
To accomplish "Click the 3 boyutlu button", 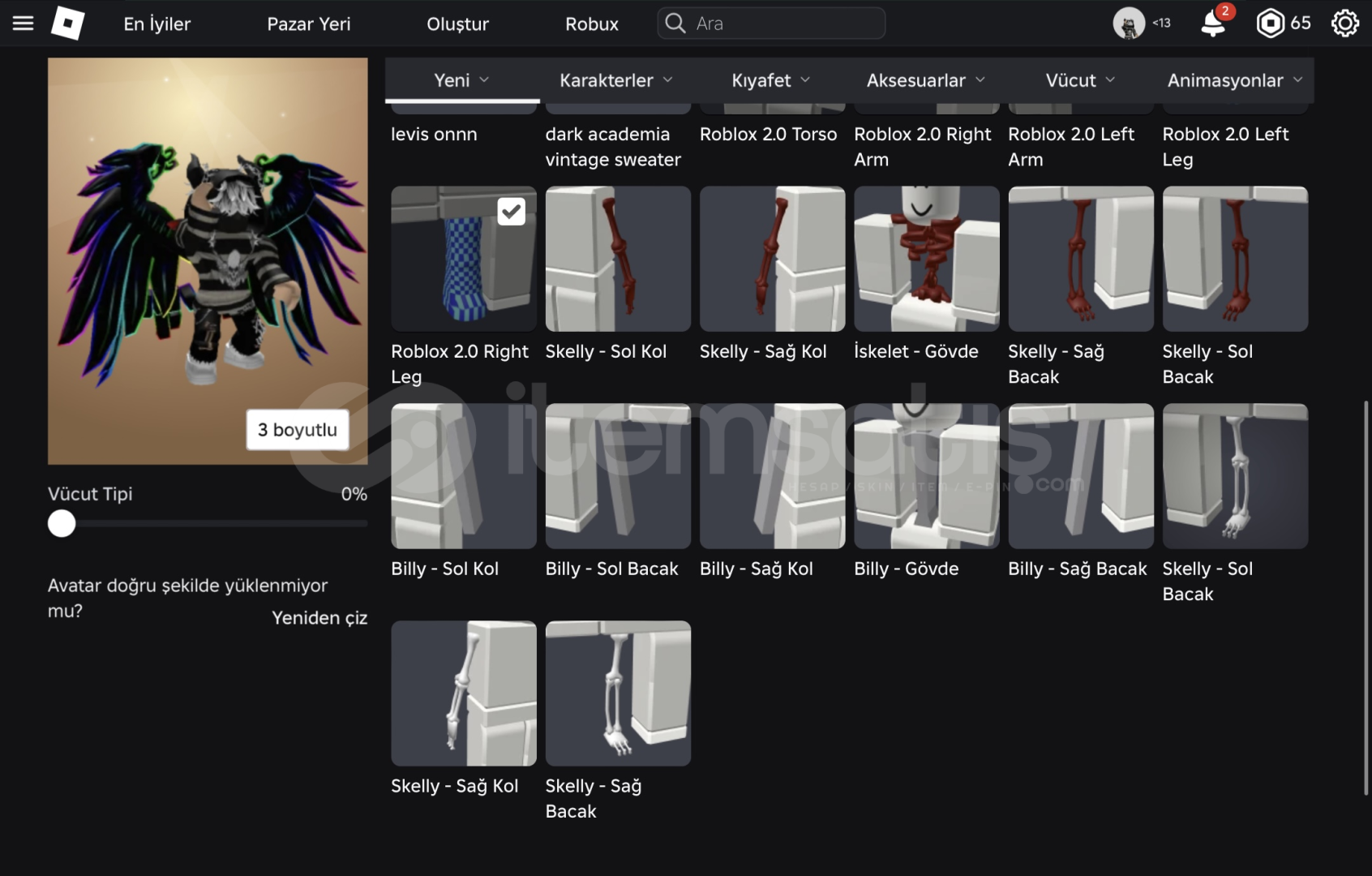I will (x=298, y=430).
